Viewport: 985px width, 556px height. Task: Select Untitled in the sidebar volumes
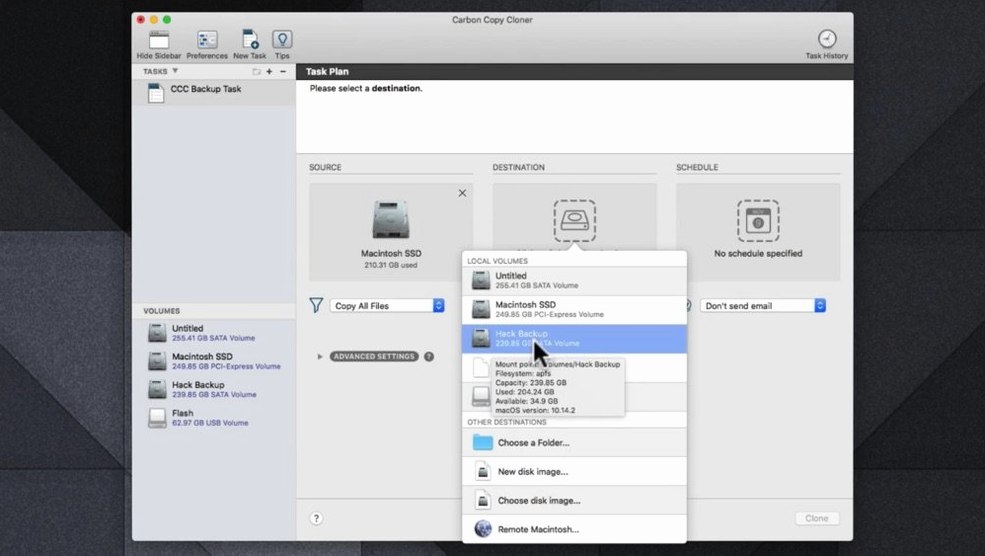(214, 333)
